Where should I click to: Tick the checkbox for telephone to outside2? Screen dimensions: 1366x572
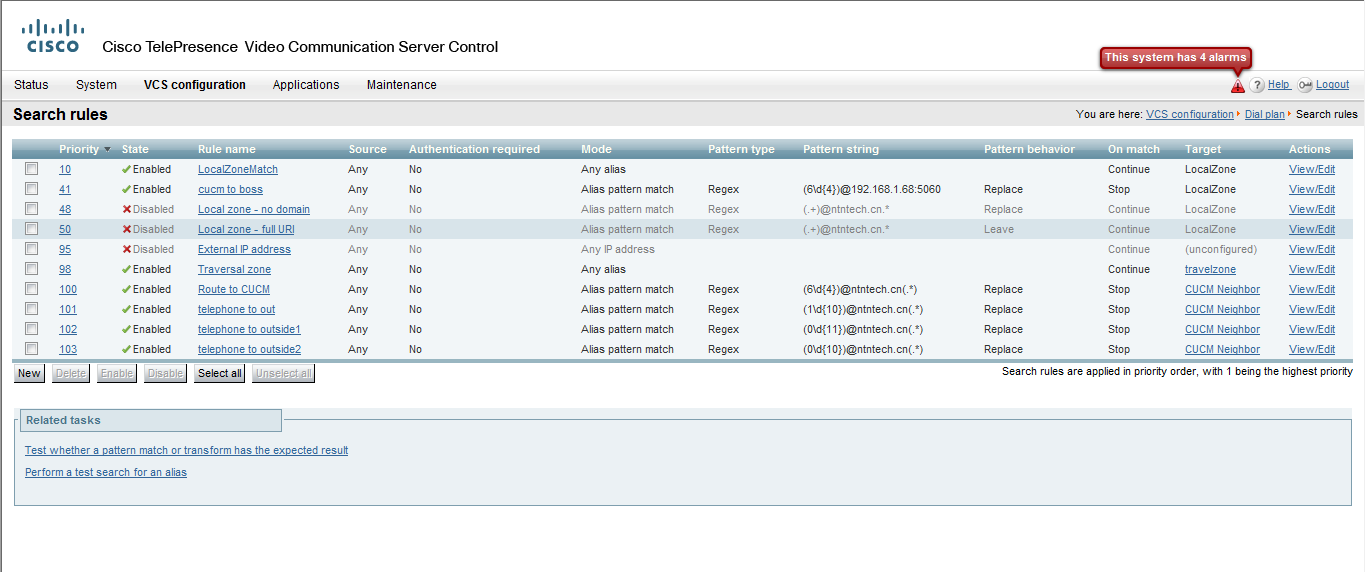click(32, 349)
